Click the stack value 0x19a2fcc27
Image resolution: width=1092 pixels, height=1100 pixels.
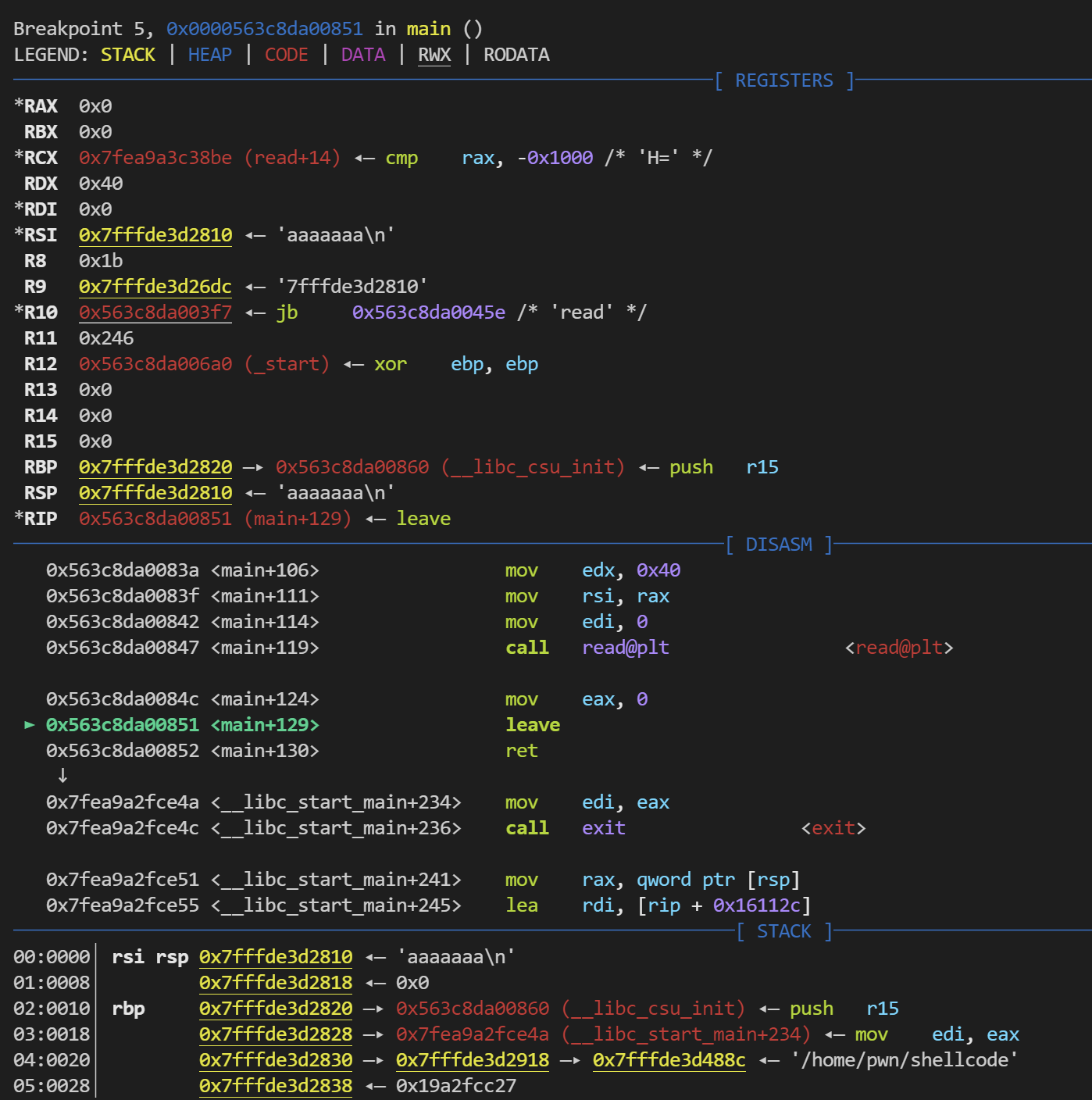pyautogui.click(x=456, y=1086)
